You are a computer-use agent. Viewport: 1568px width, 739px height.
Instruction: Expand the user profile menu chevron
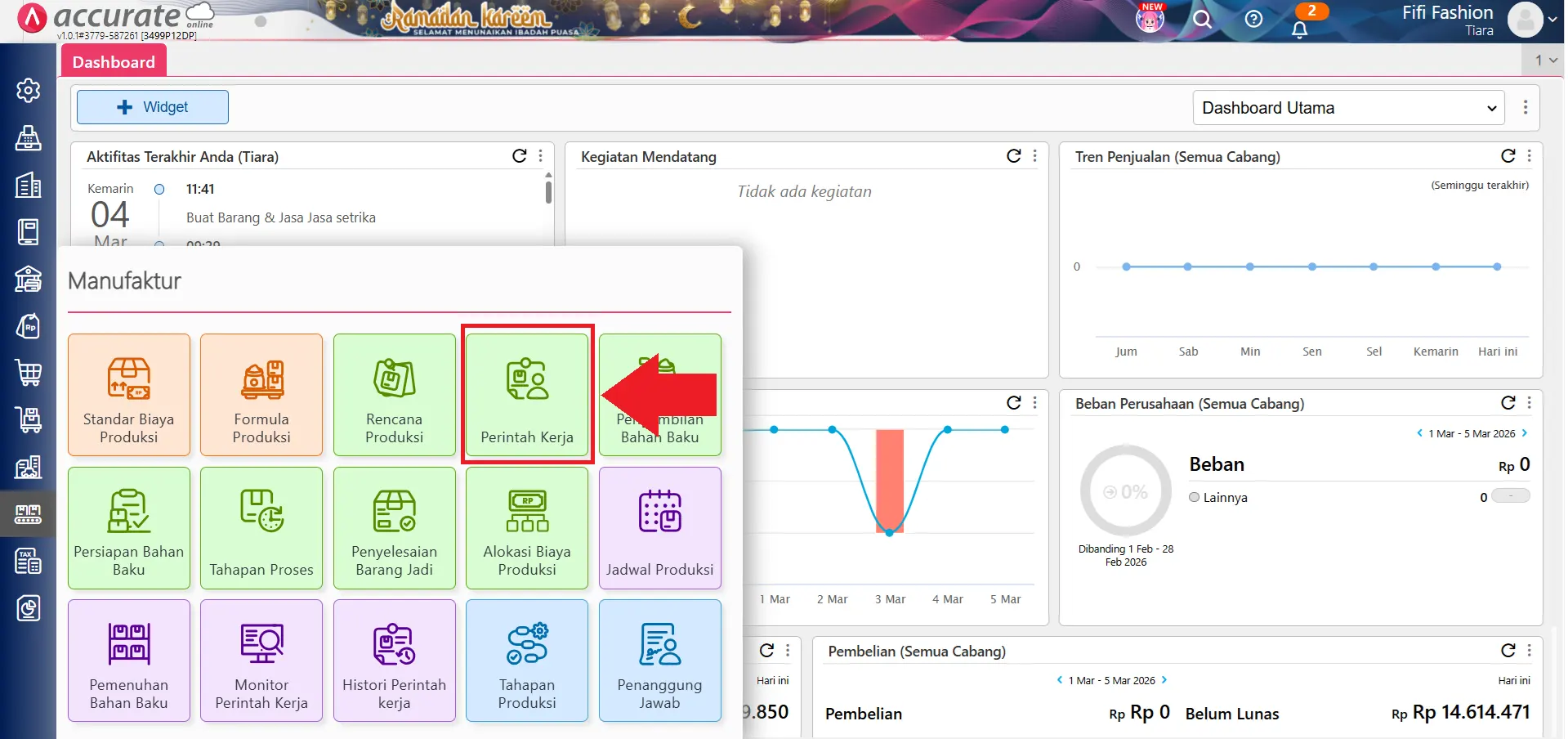coord(1552,20)
